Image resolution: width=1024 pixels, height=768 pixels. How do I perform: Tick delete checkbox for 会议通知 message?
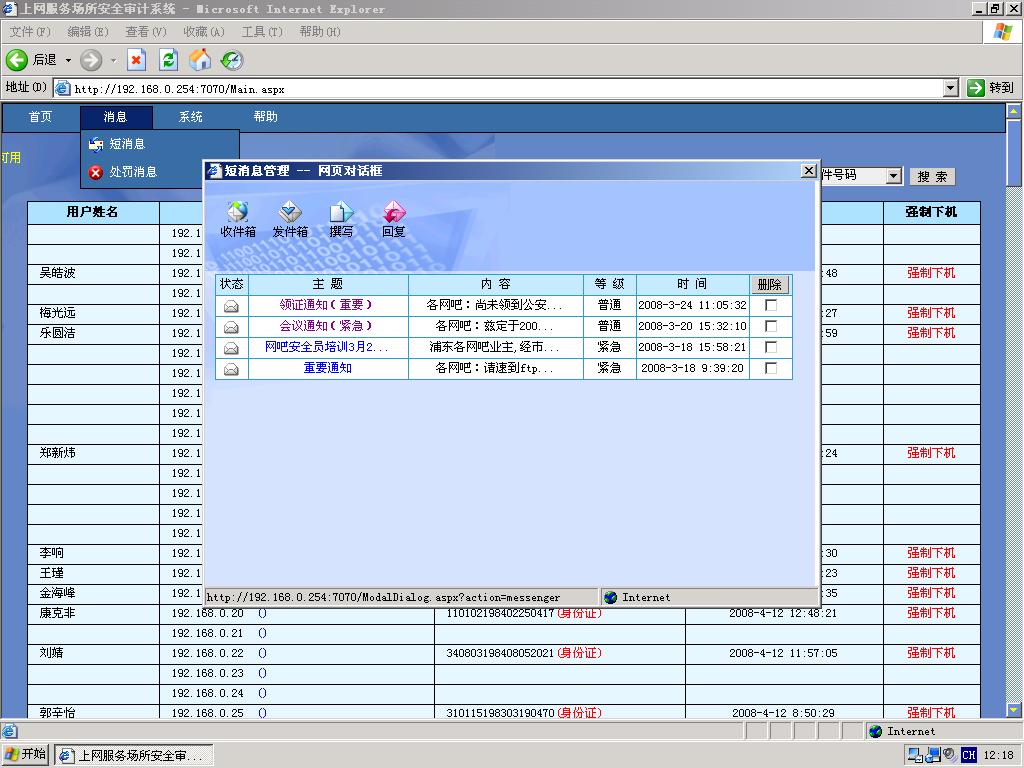tap(771, 326)
